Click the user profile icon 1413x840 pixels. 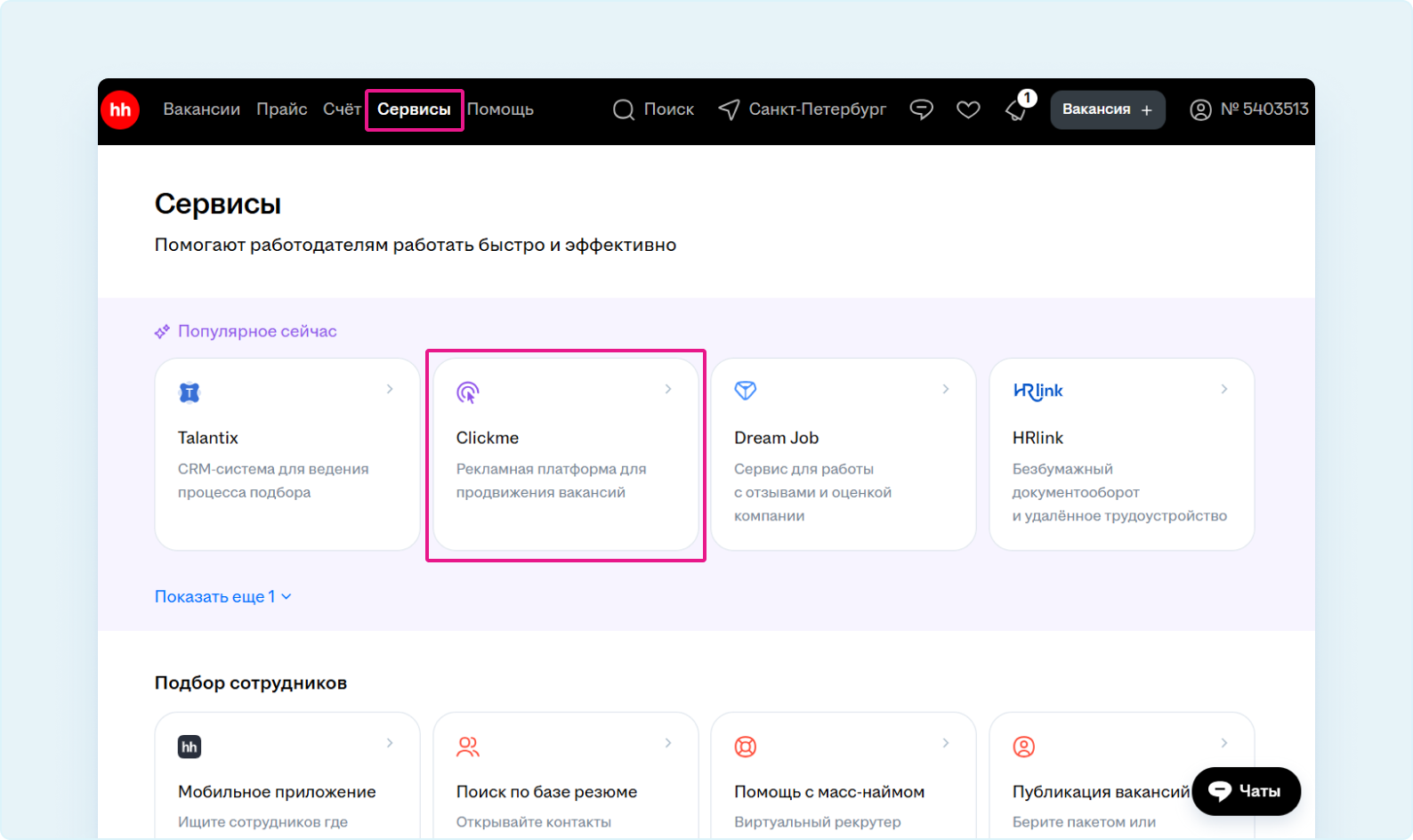1200,109
